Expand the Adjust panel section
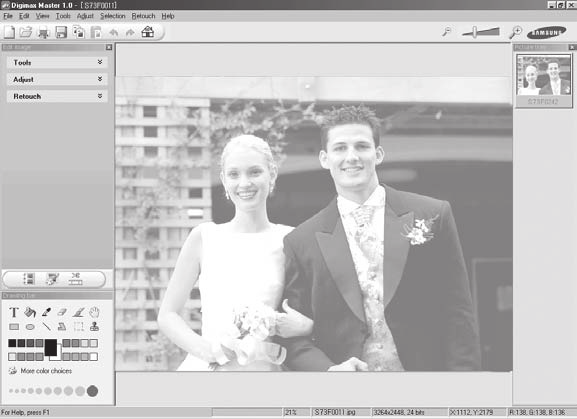This screenshot has height=419, width=577. pos(57,79)
